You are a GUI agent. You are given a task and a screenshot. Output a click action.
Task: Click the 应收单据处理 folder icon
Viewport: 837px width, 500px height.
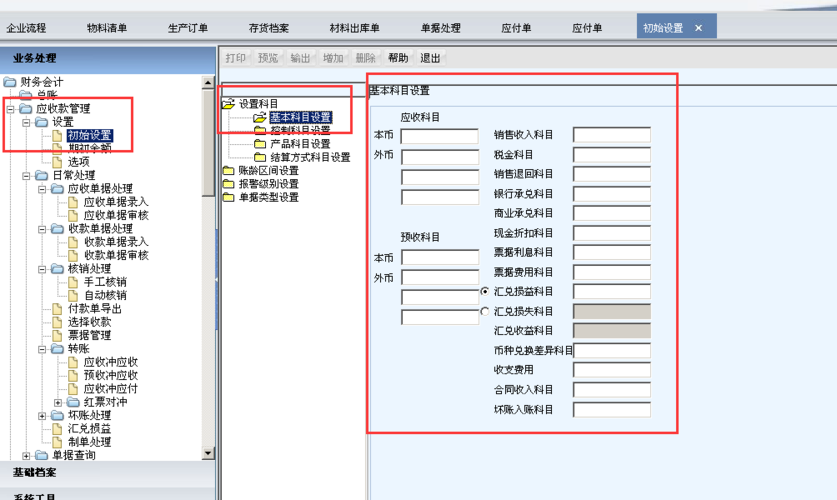(57, 188)
